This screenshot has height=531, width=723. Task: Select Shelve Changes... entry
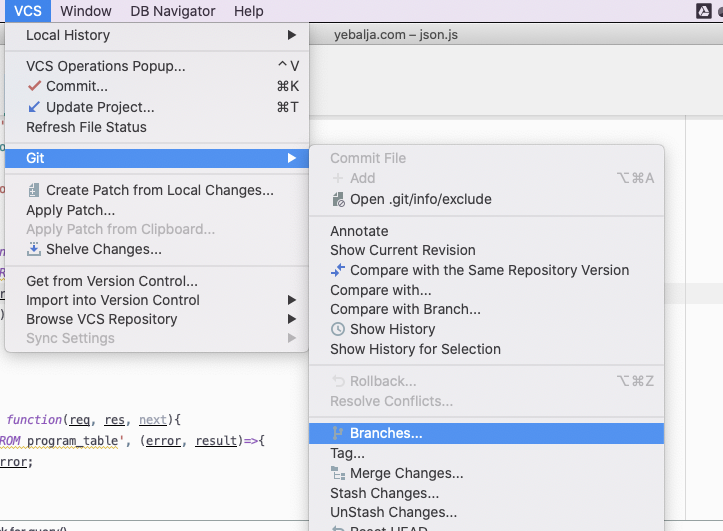(157, 249)
